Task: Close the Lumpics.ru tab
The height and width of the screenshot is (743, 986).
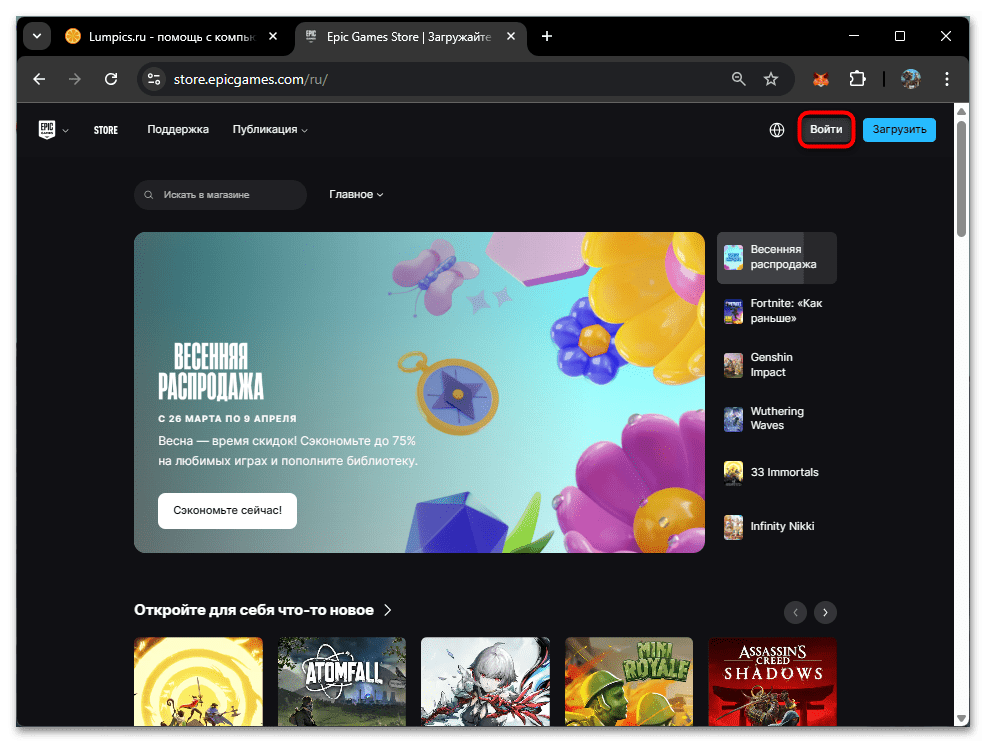Action: click(x=273, y=36)
